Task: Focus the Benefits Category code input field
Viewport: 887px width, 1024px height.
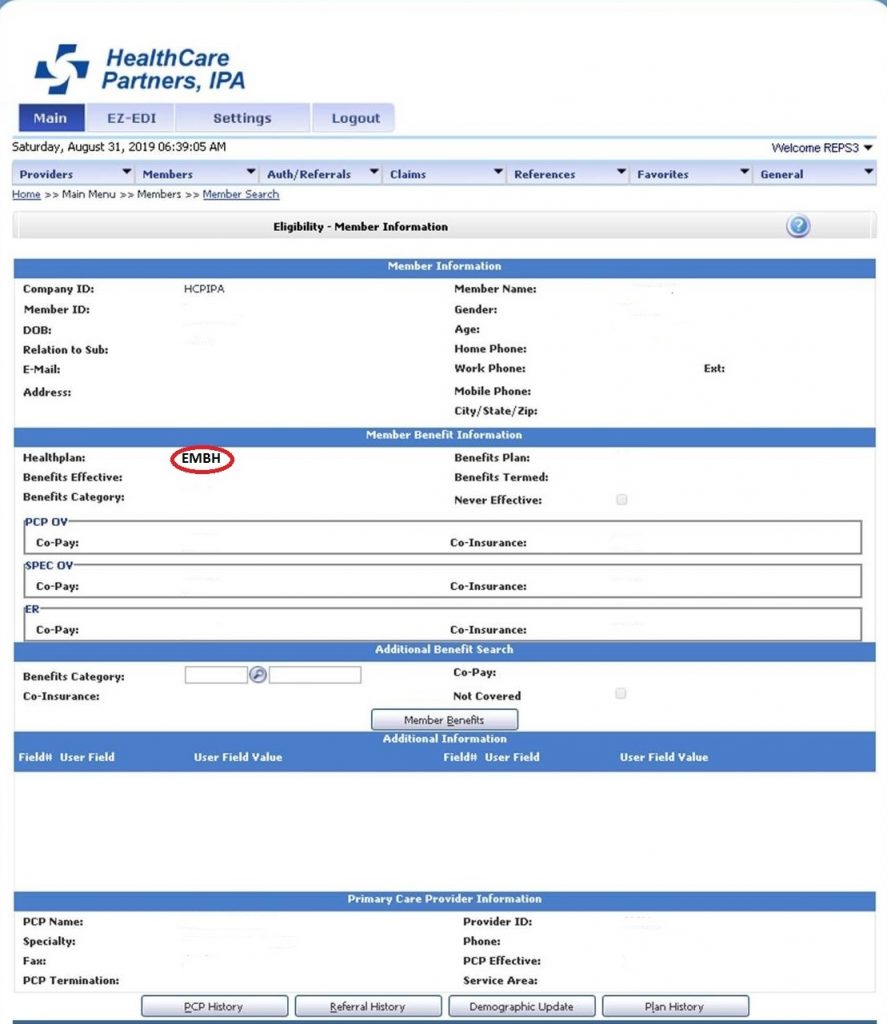Action: pyautogui.click(x=216, y=675)
